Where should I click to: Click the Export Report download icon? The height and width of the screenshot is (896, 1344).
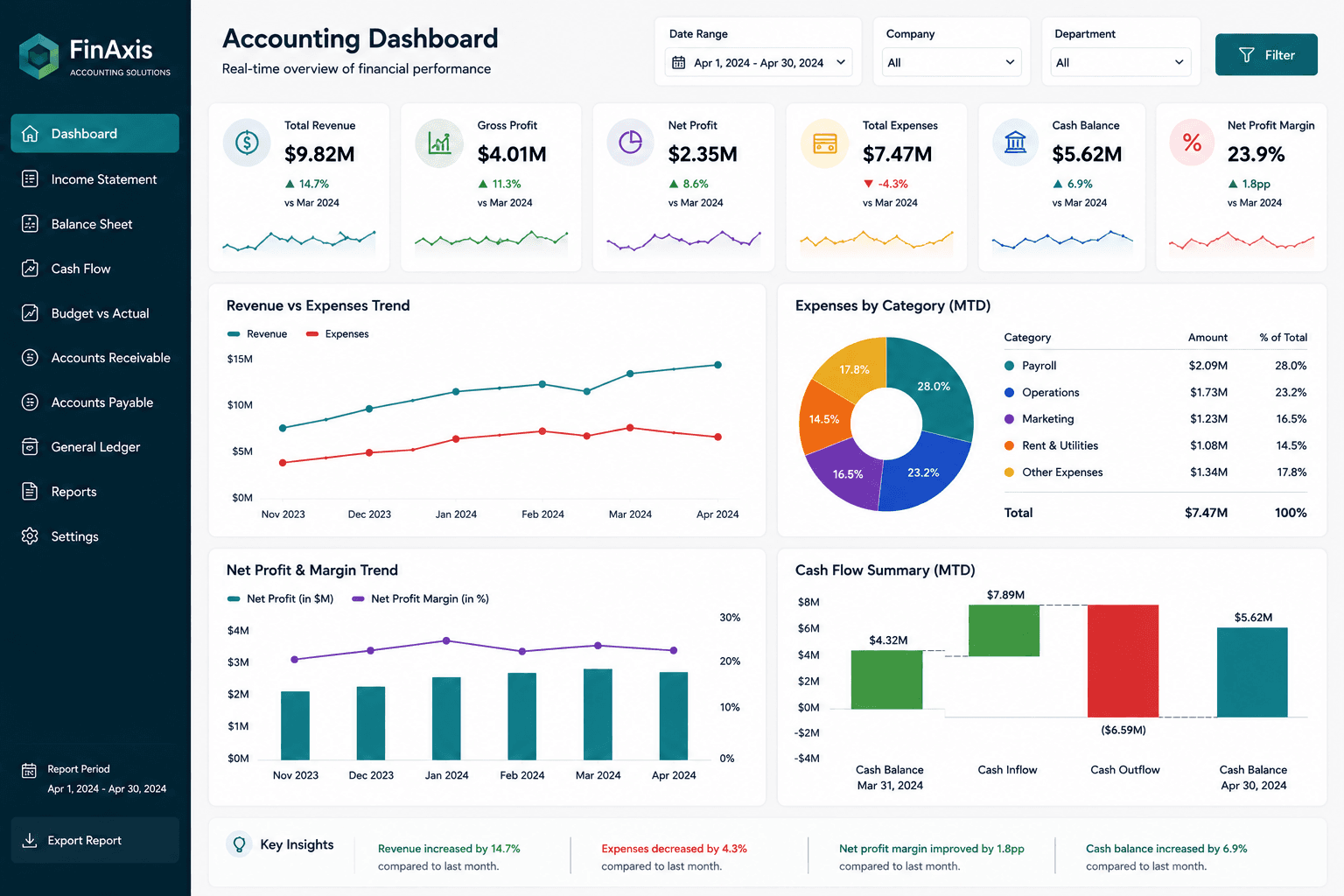(29, 840)
